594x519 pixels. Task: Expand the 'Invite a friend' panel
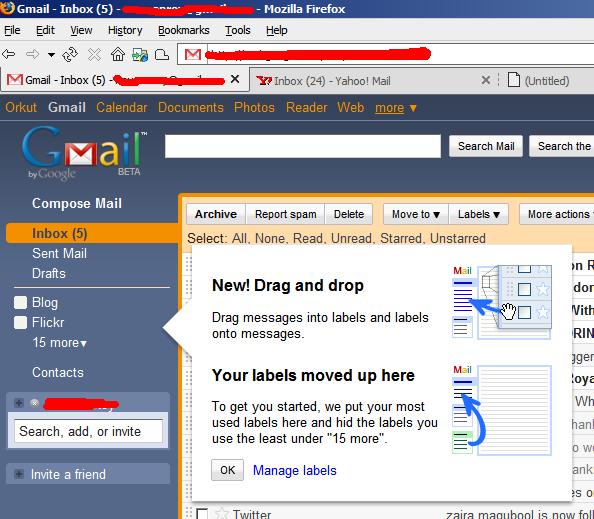[19, 474]
